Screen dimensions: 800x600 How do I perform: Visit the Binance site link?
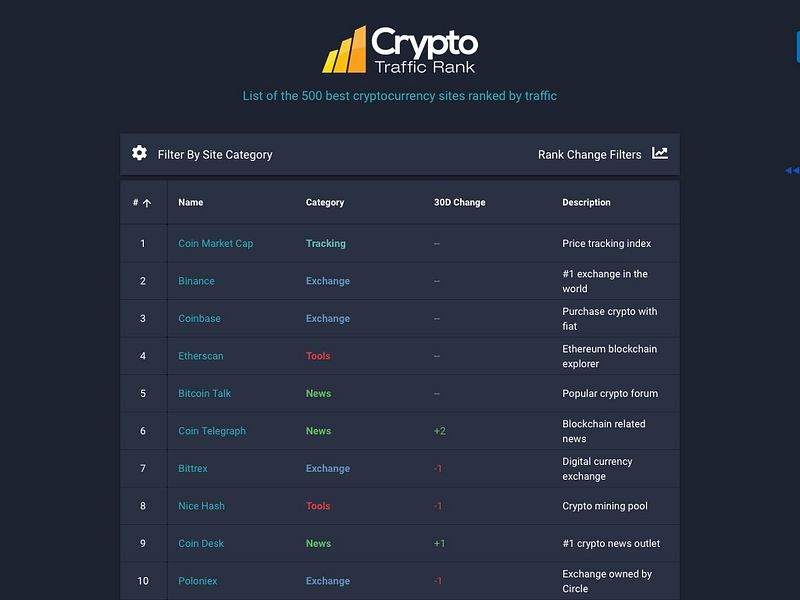(x=196, y=281)
